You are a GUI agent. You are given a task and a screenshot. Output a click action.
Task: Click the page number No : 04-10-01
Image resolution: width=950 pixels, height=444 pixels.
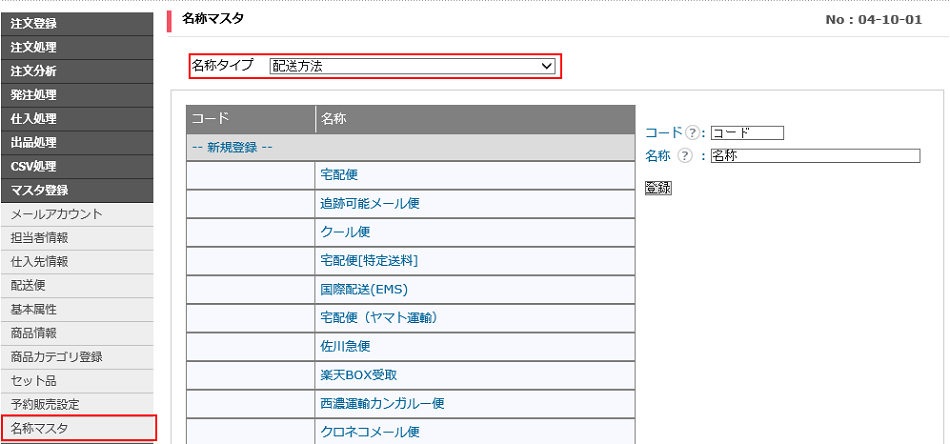(874, 20)
